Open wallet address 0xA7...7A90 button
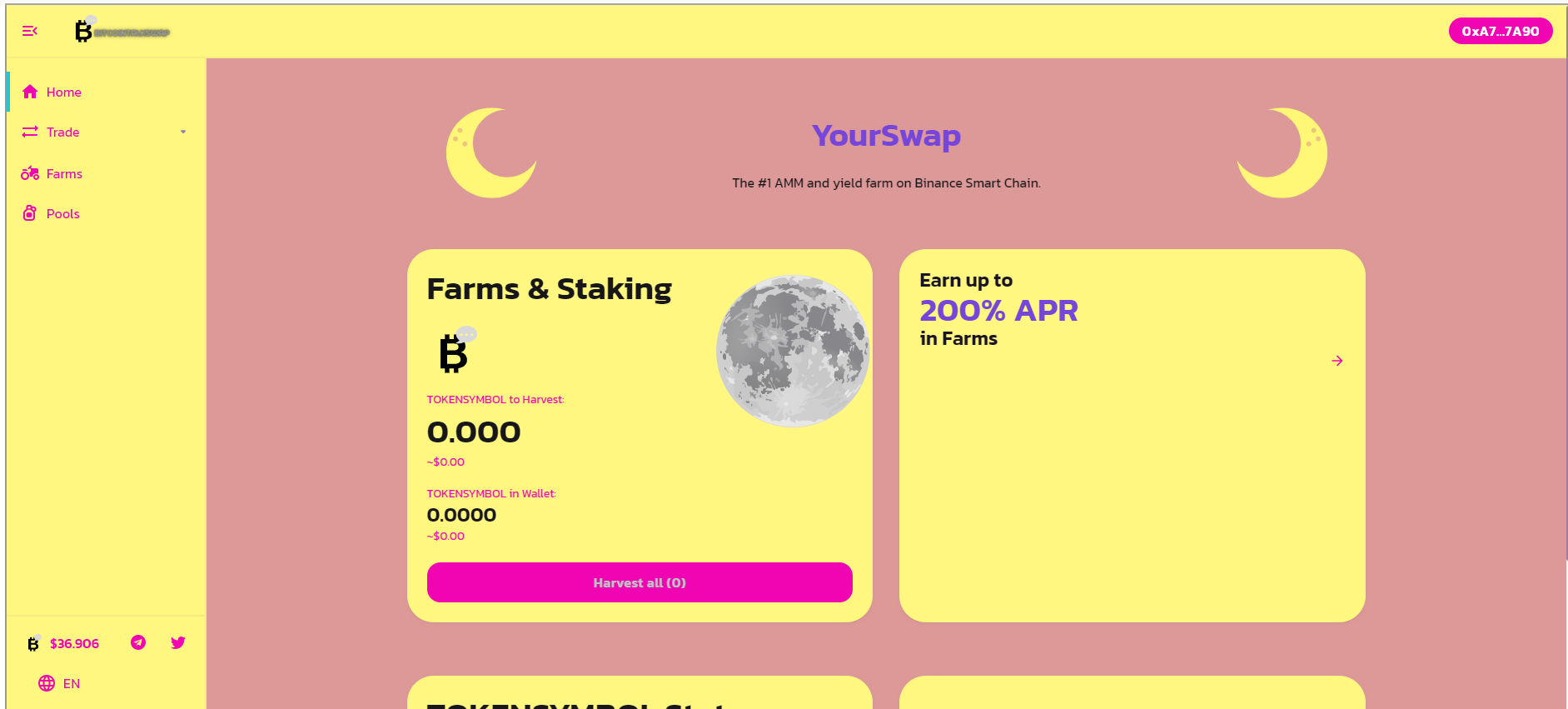 click(x=1501, y=31)
